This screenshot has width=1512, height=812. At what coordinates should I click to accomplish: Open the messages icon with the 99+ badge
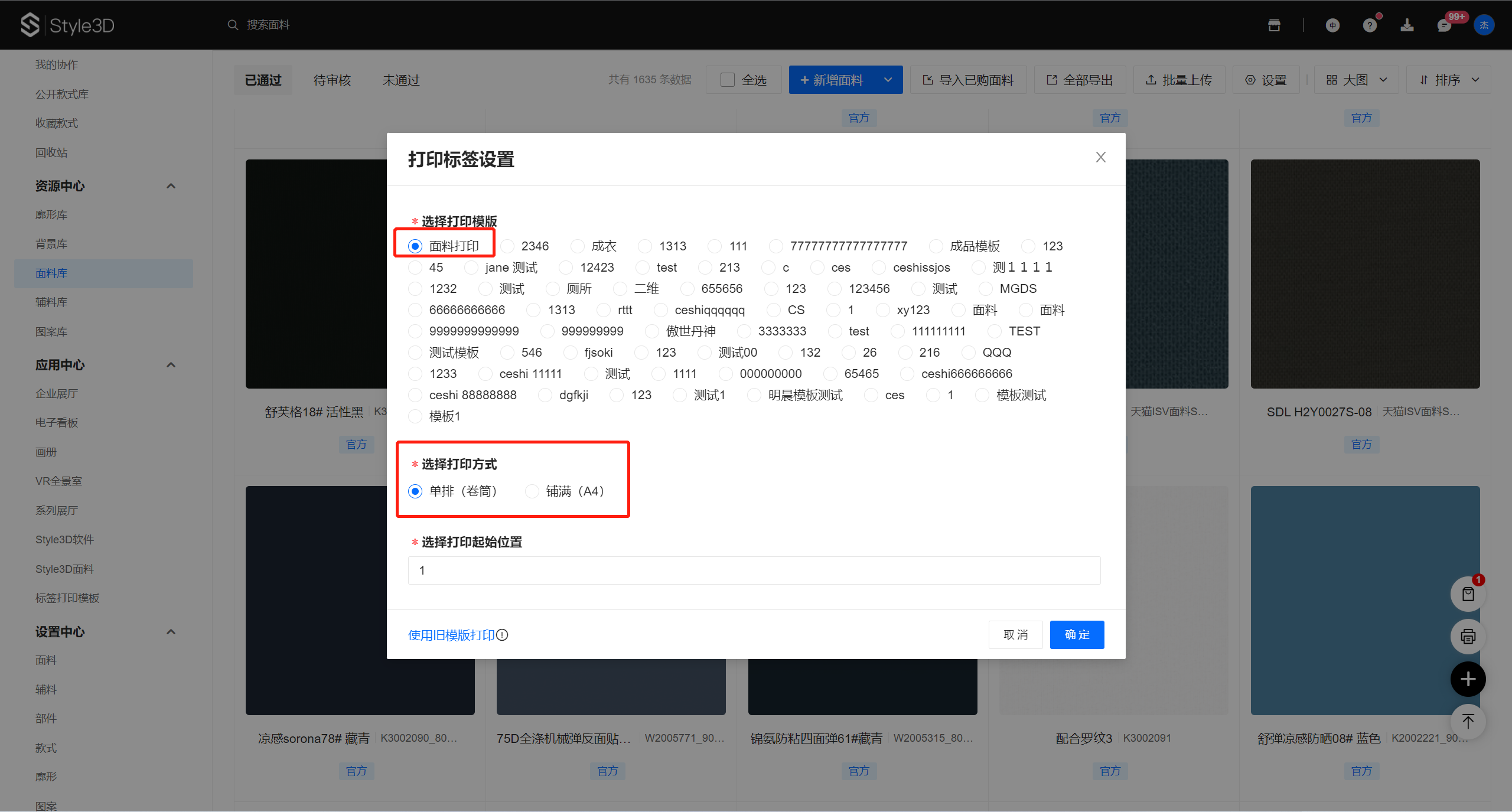tap(1444, 25)
